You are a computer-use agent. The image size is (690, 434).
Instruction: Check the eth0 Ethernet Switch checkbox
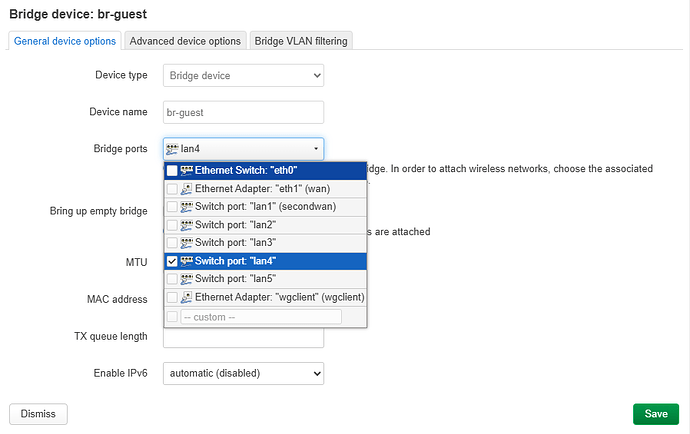pos(172,171)
